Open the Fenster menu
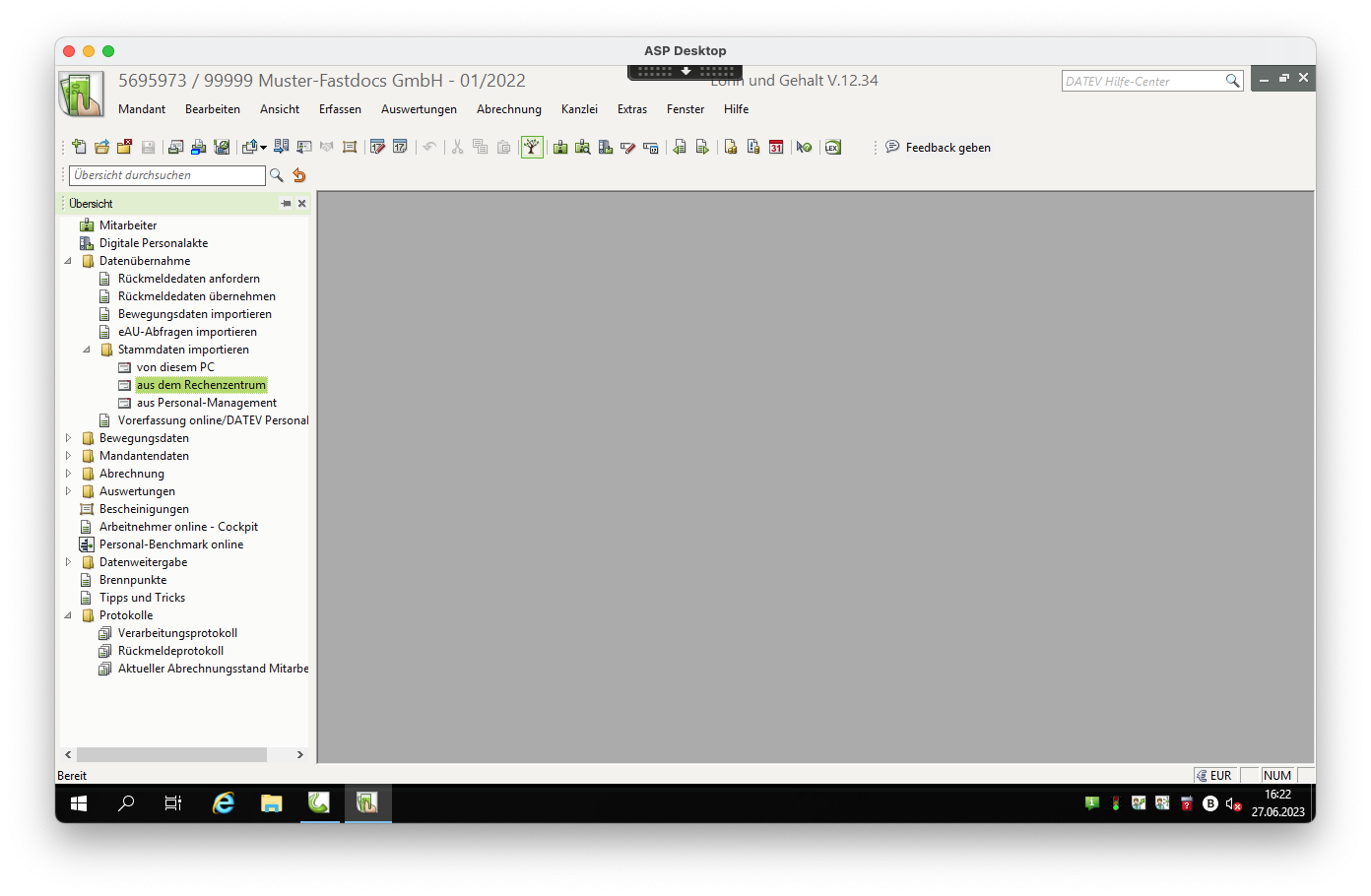1371x896 pixels. pos(685,109)
